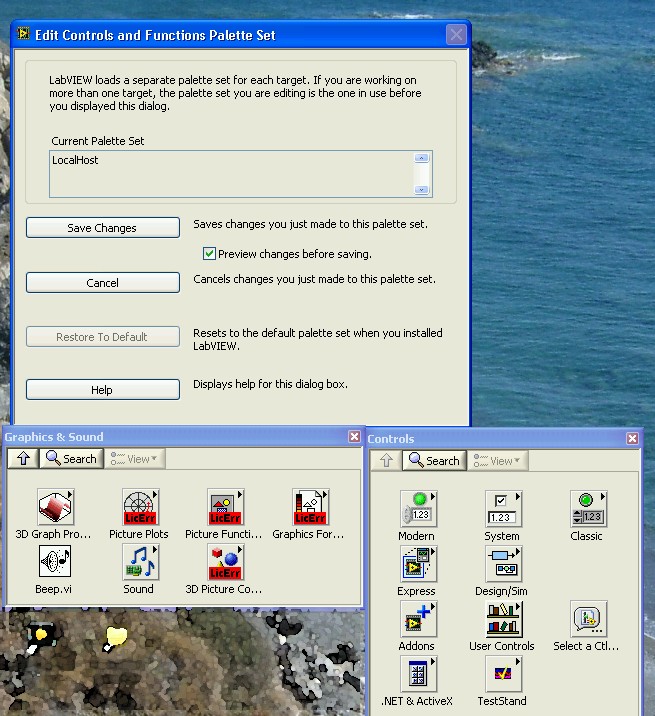
Task: Open the Graphics Formats palette icon
Action: (310, 507)
